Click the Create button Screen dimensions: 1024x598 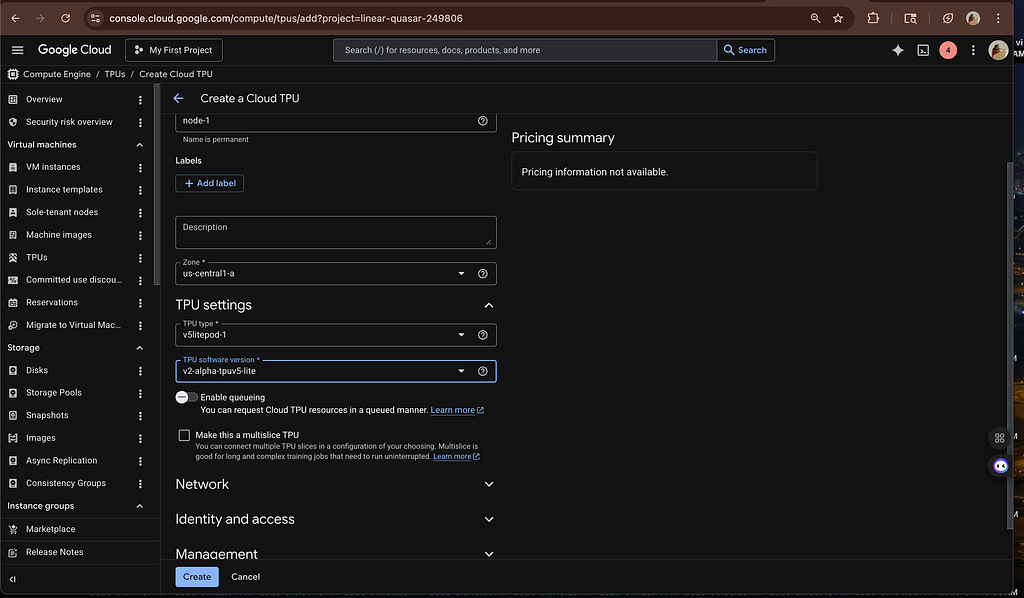tap(197, 576)
